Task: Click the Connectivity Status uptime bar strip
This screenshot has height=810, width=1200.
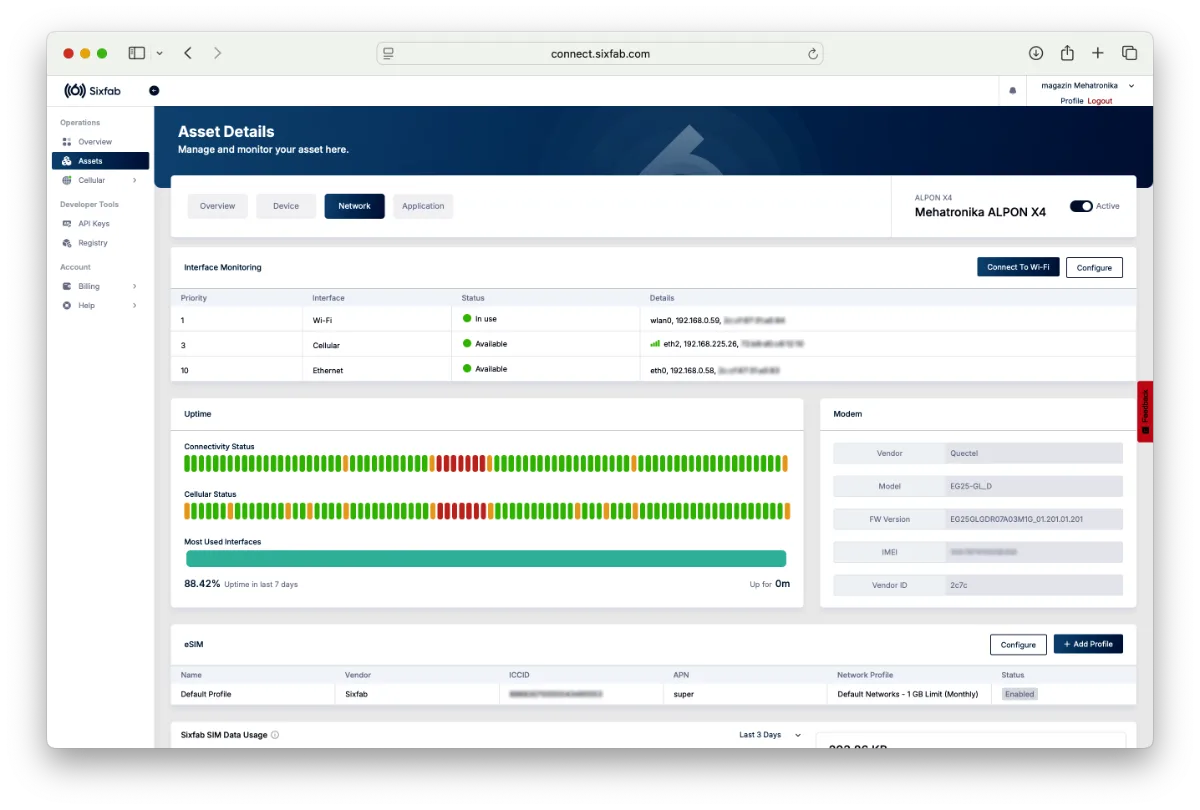Action: coord(487,464)
